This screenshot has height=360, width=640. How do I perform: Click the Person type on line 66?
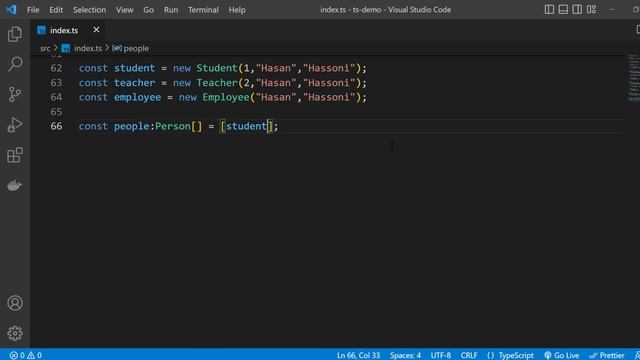click(x=173, y=126)
